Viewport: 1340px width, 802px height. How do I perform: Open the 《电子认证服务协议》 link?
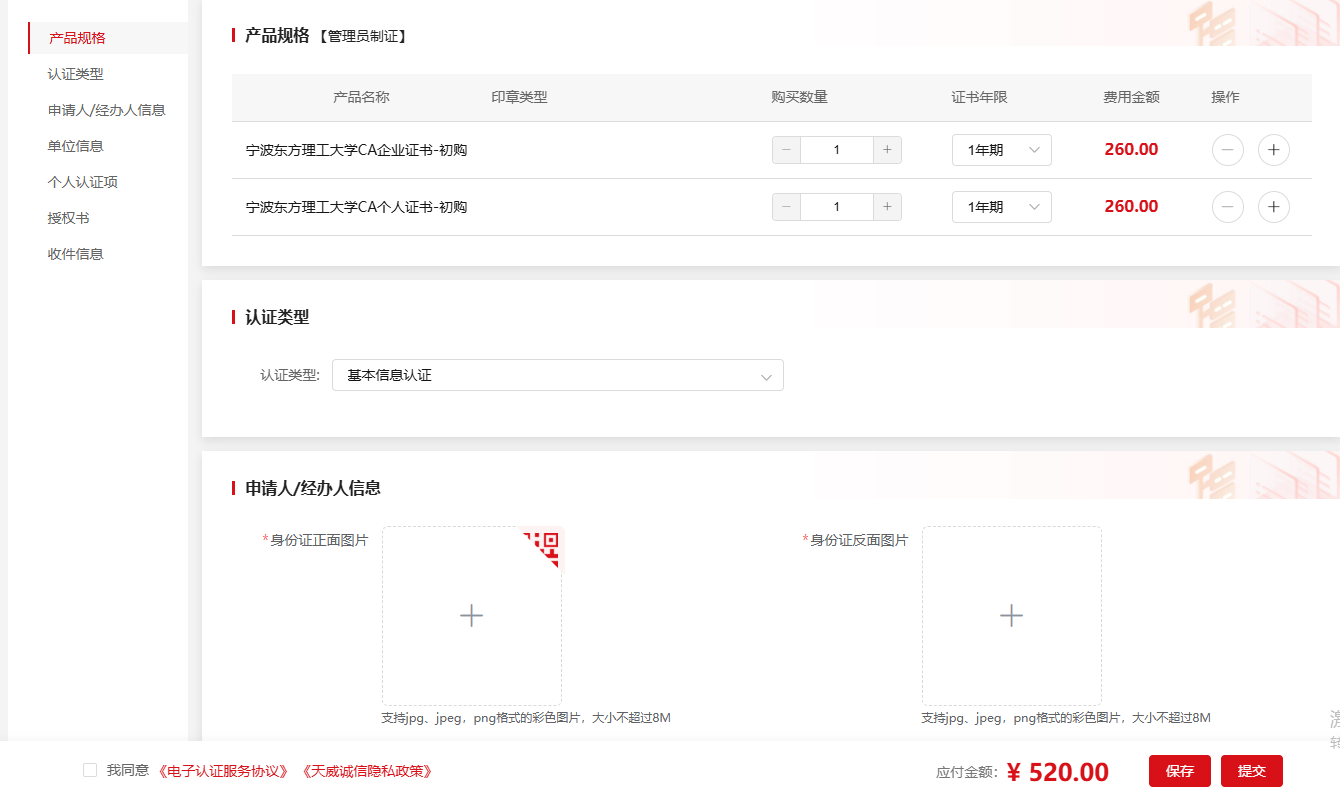pyautogui.click(x=224, y=771)
